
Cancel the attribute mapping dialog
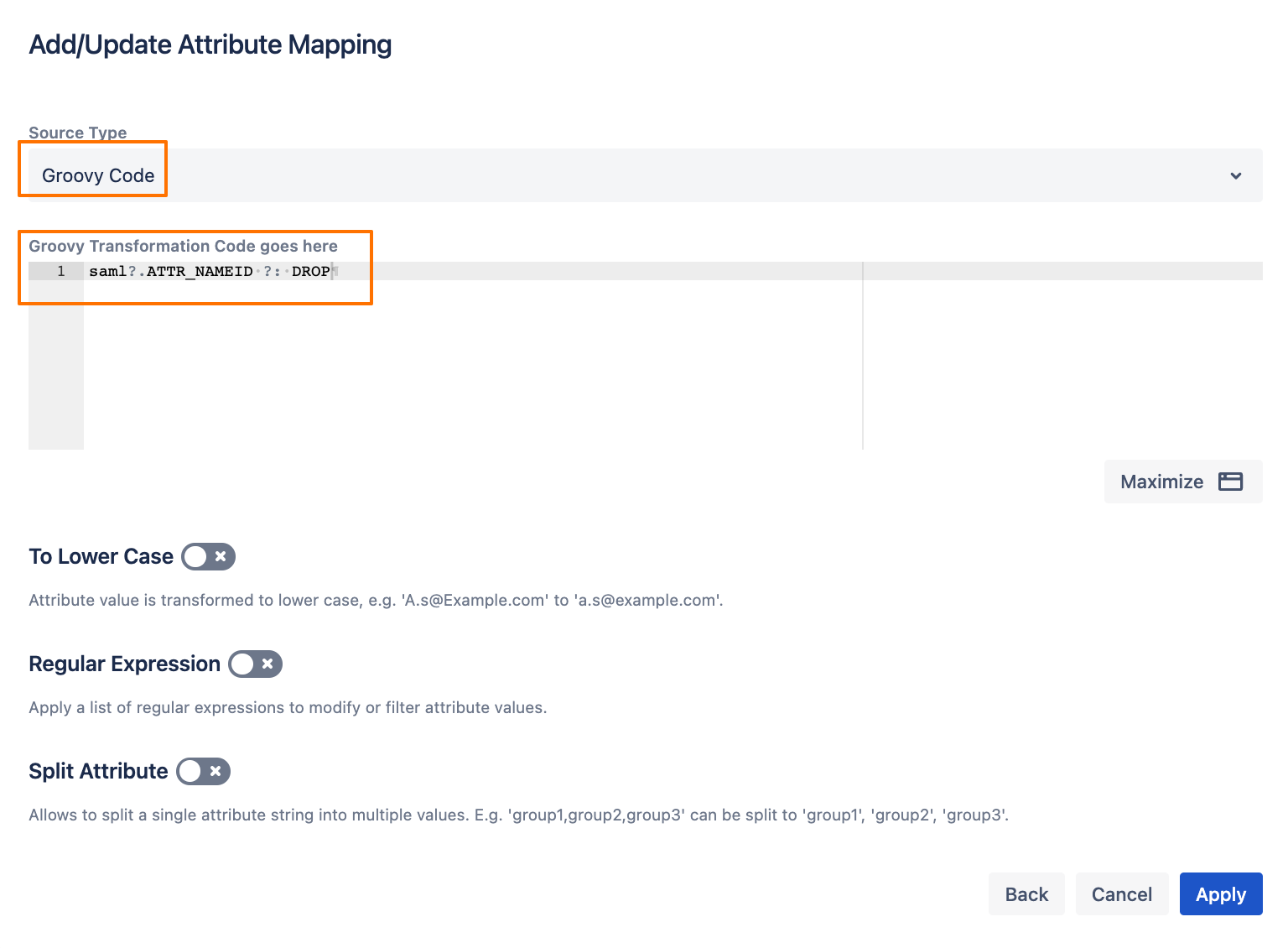[1121, 894]
